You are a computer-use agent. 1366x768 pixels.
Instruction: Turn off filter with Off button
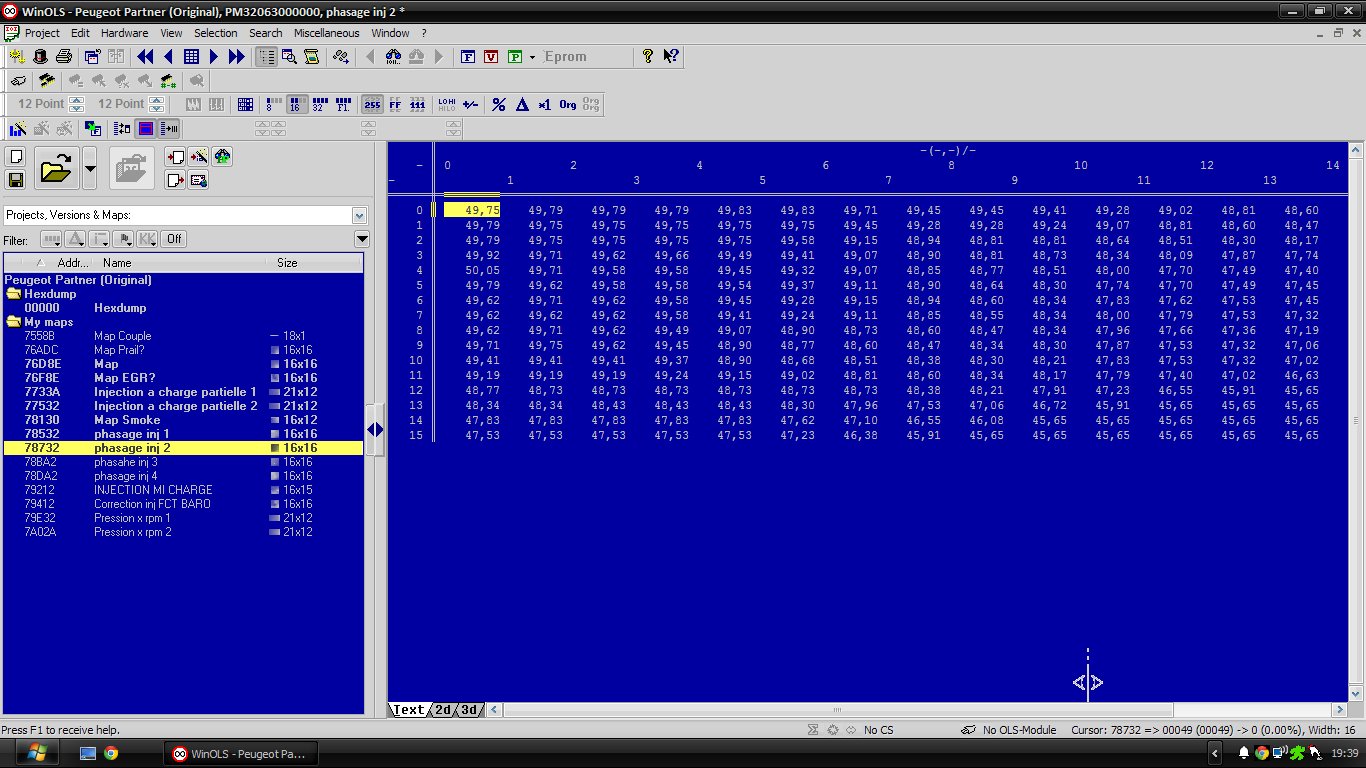(x=174, y=239)
